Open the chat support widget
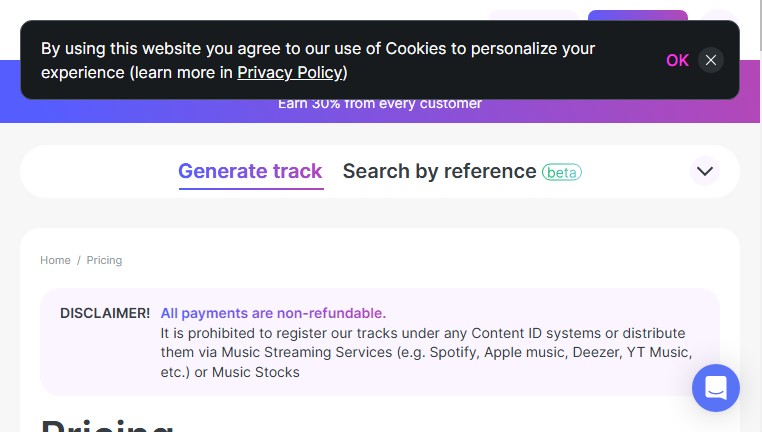 pyautogui.click(x=716, y=388)
